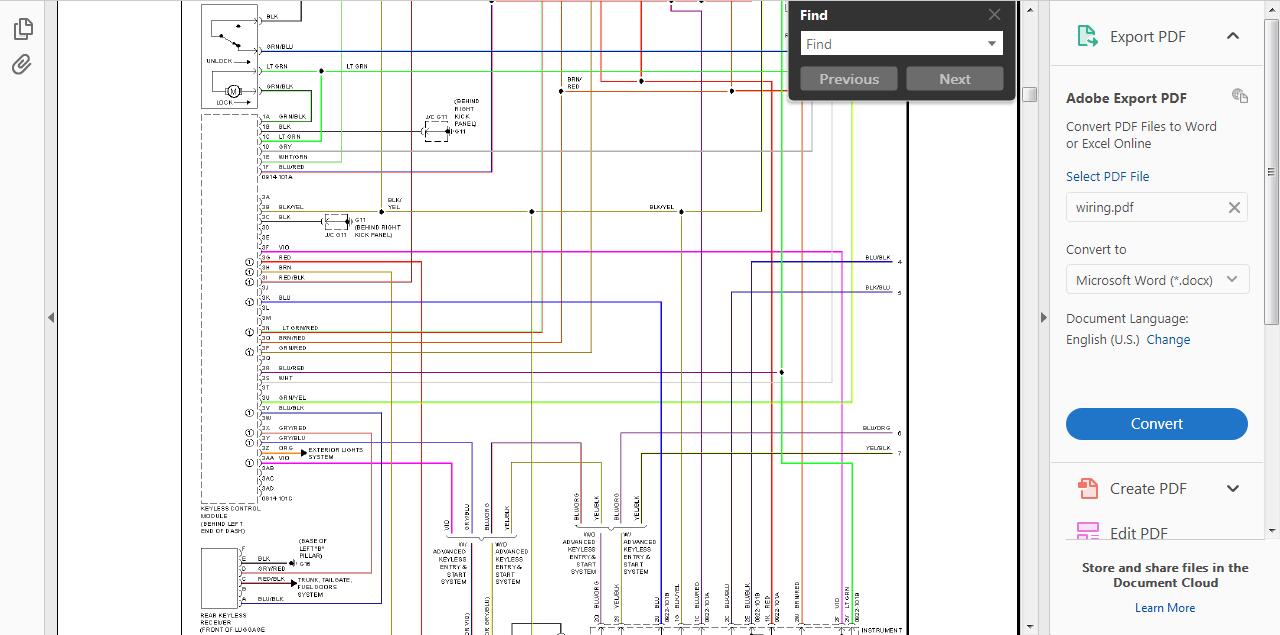Click inside the Find text field
Viewport: 1280px width, 635px height.
pos(892,44)
